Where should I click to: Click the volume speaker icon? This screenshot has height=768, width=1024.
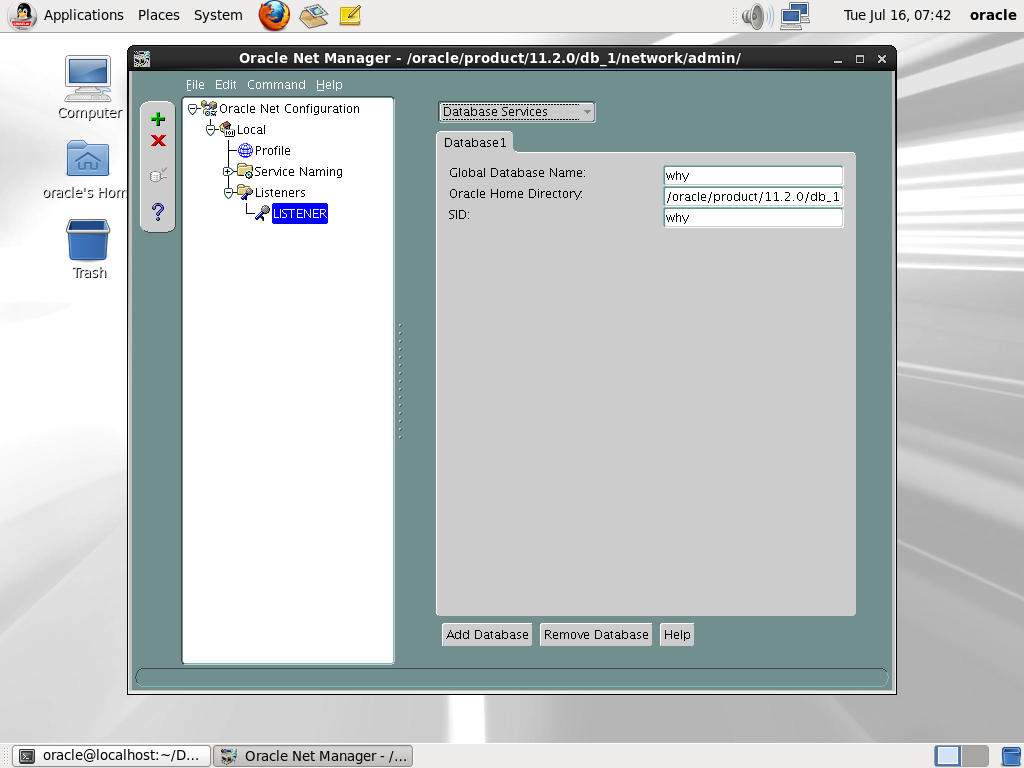point(758,16)
